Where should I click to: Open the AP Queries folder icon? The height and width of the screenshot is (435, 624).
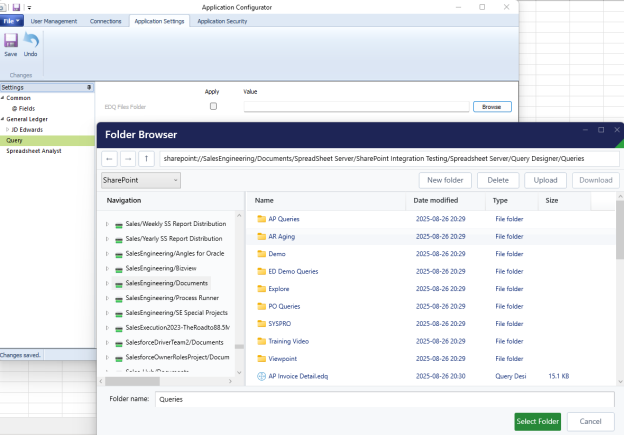point(261,219)
